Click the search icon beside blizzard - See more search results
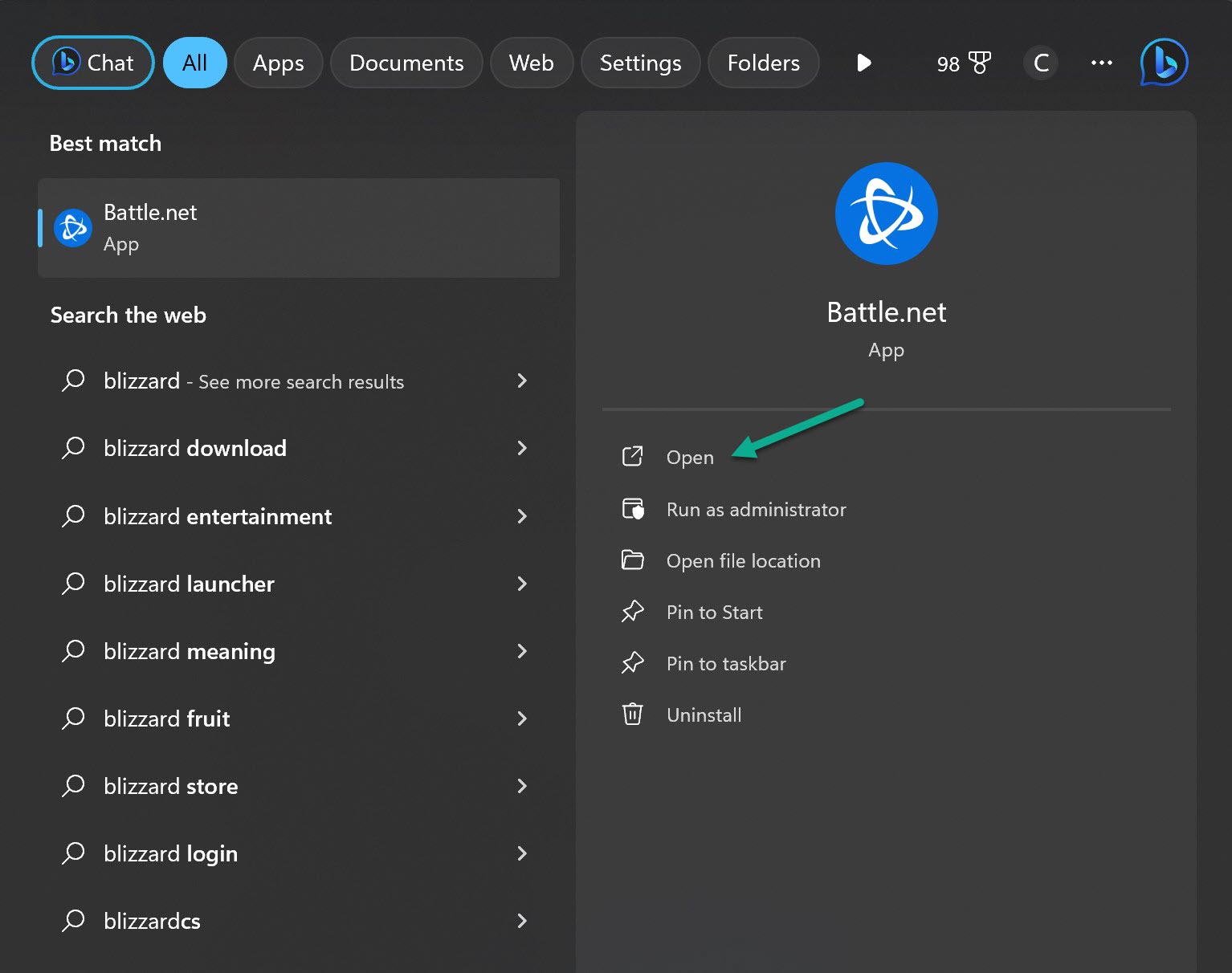Screen dimensions: 1232x973 (73, 380)
